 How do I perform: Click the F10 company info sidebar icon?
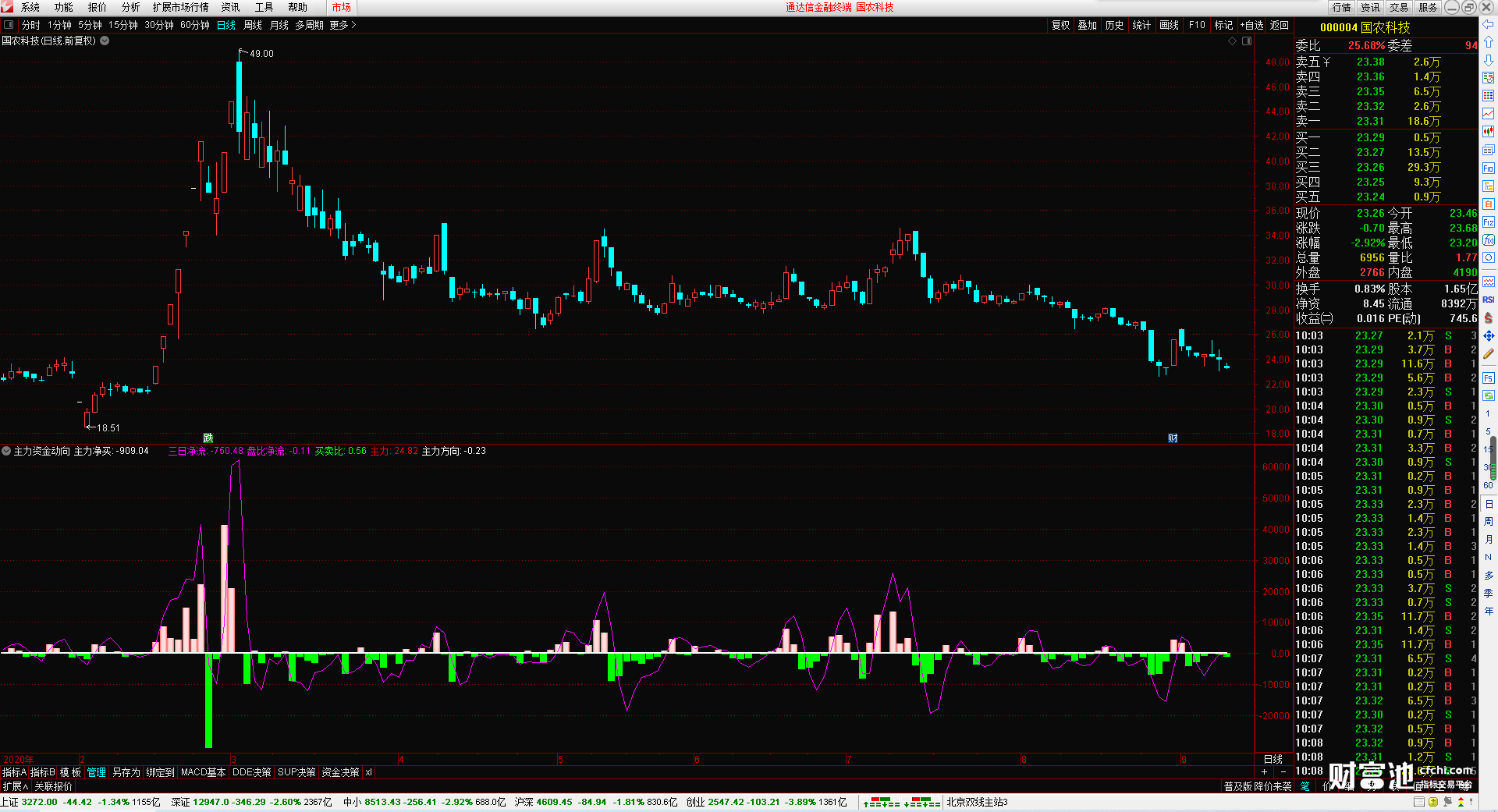pyautogui.click(x=1489, y=168)
